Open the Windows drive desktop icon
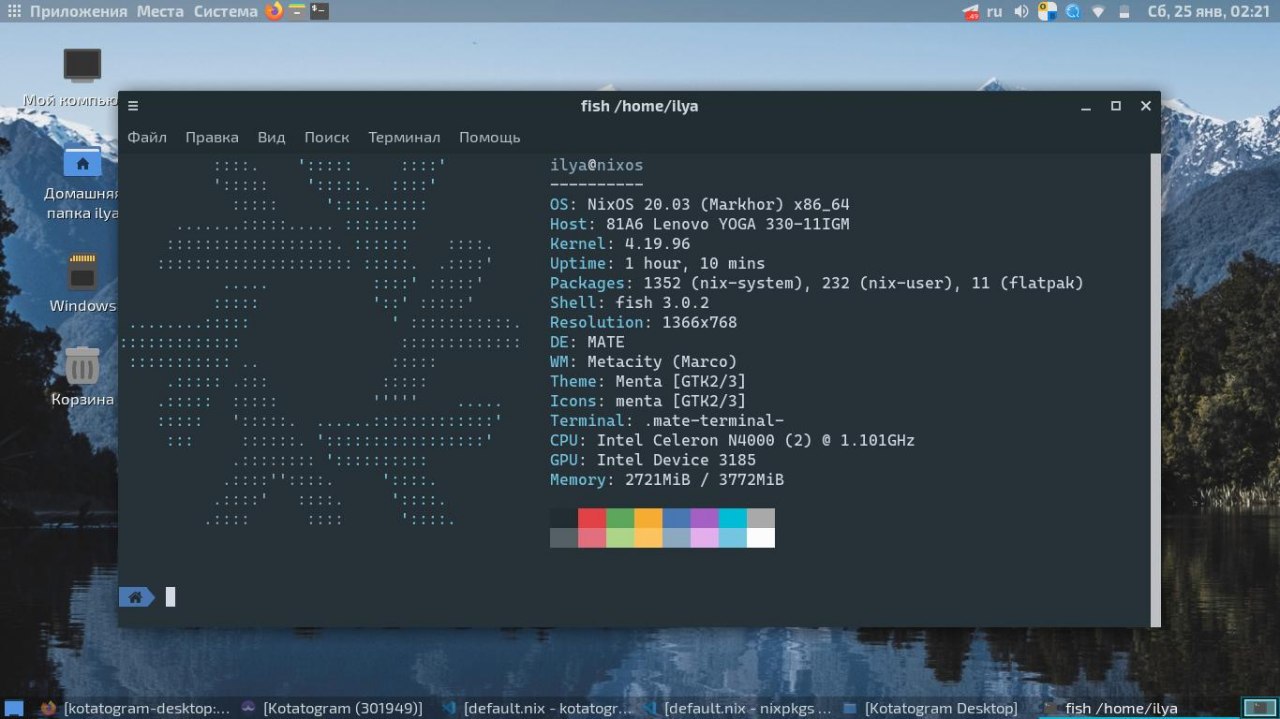Screen dimensions: 1280x719 tap(82, 283)
